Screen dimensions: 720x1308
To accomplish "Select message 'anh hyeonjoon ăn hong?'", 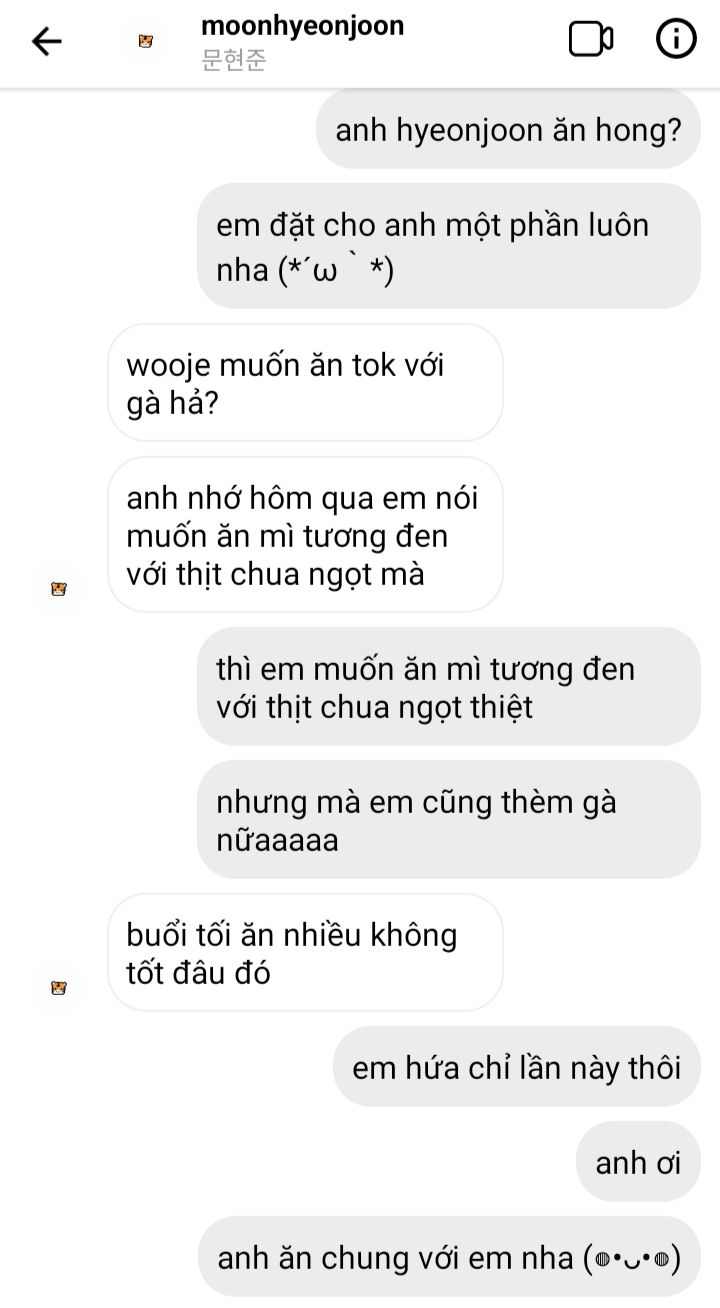I will pyautogui.click(x=508, y=129).
